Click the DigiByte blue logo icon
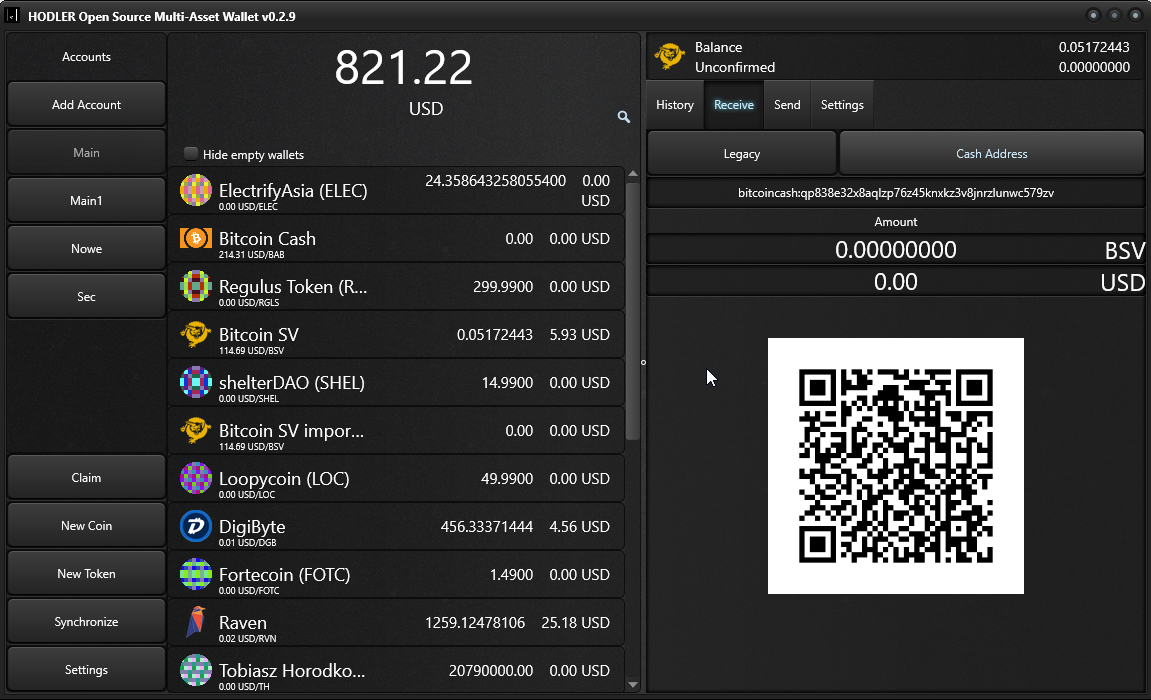1151x700 pixels. (196, 527)
